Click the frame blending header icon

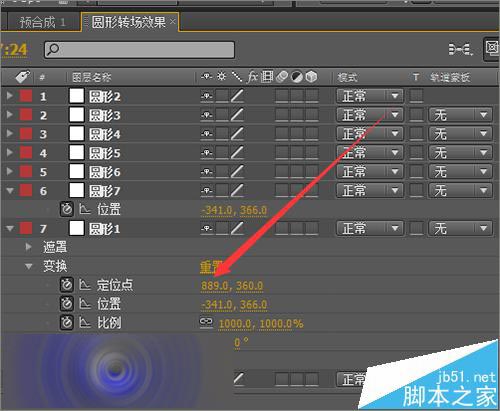267,77
